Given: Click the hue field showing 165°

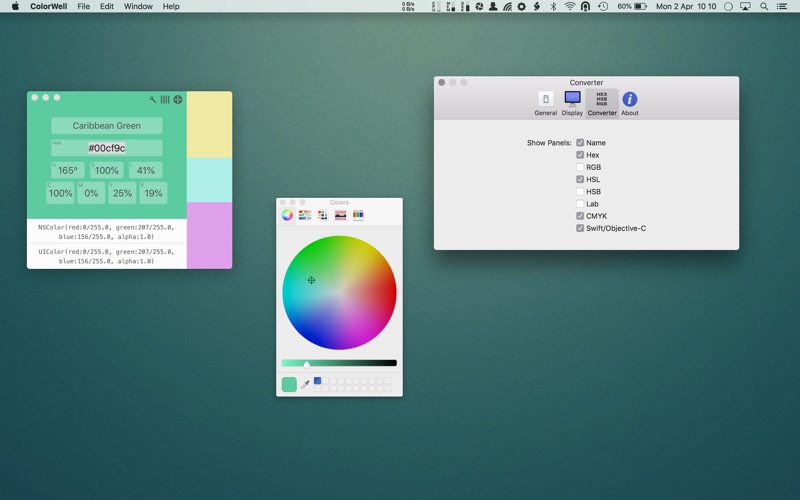Looking at the screenshot, I should (68, 170).
